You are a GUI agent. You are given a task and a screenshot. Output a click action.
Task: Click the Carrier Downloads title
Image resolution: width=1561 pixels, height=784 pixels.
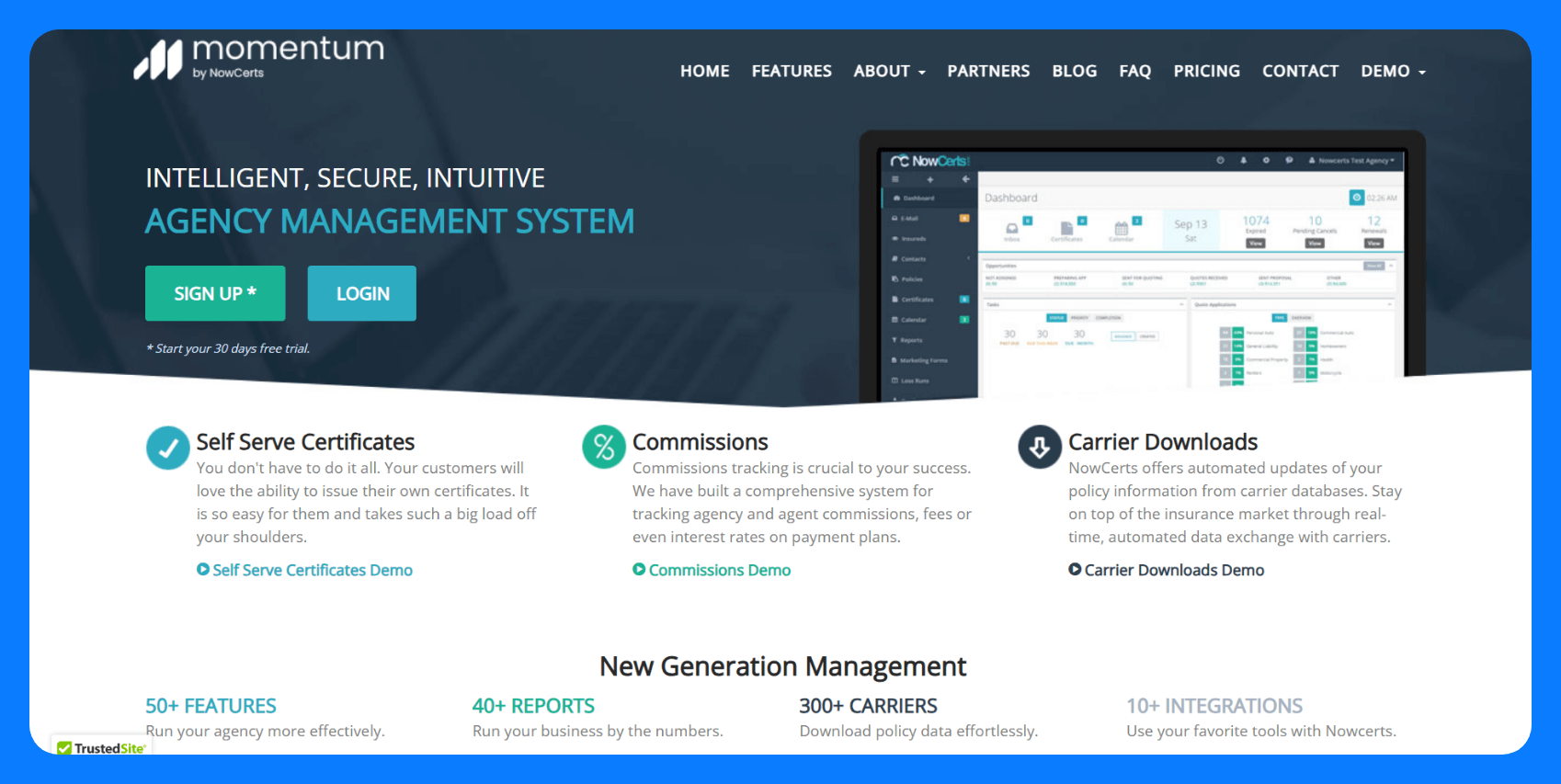[1163, 442]
